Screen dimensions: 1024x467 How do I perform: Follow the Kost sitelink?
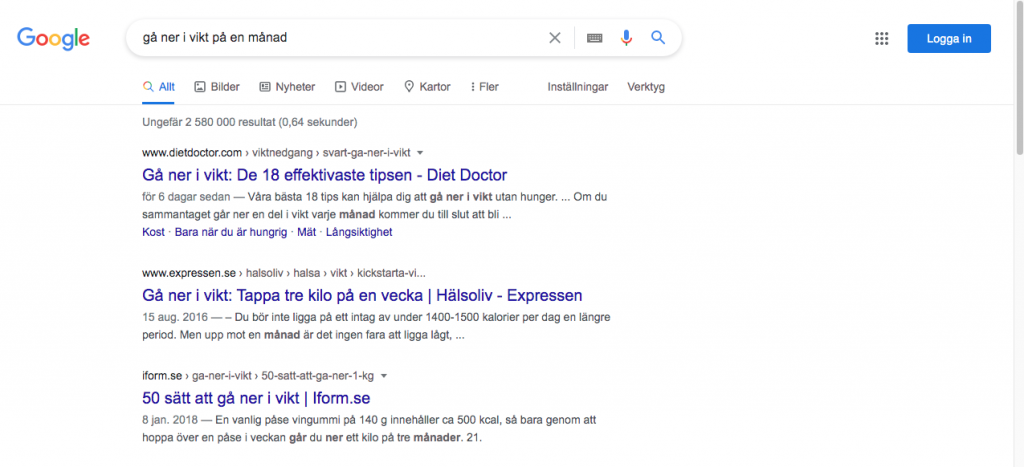(153, 232)
